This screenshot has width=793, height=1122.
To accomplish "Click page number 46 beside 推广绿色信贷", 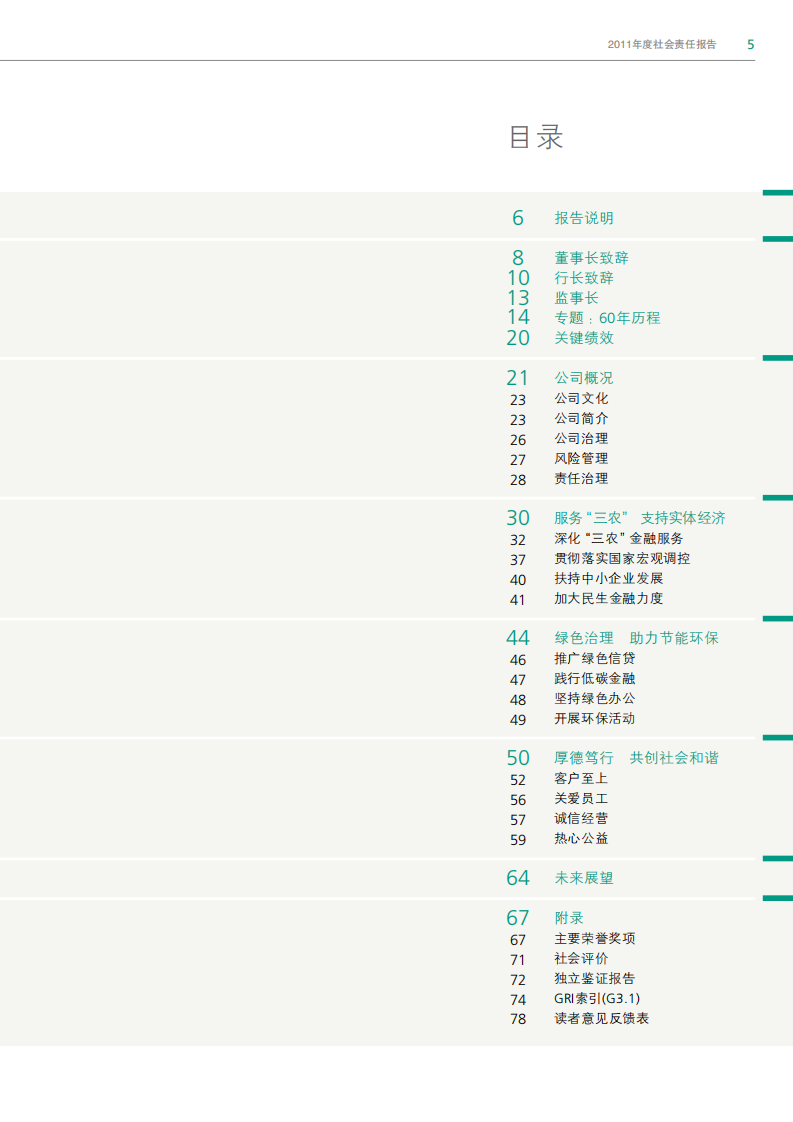I will point(518,660).
